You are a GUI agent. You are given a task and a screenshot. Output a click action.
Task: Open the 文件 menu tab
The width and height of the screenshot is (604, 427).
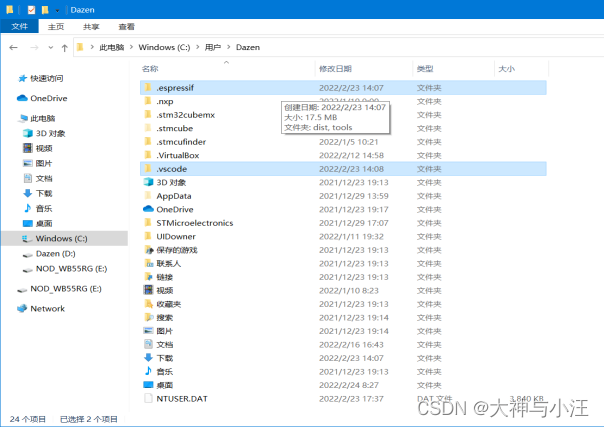(x=20, y=26)
